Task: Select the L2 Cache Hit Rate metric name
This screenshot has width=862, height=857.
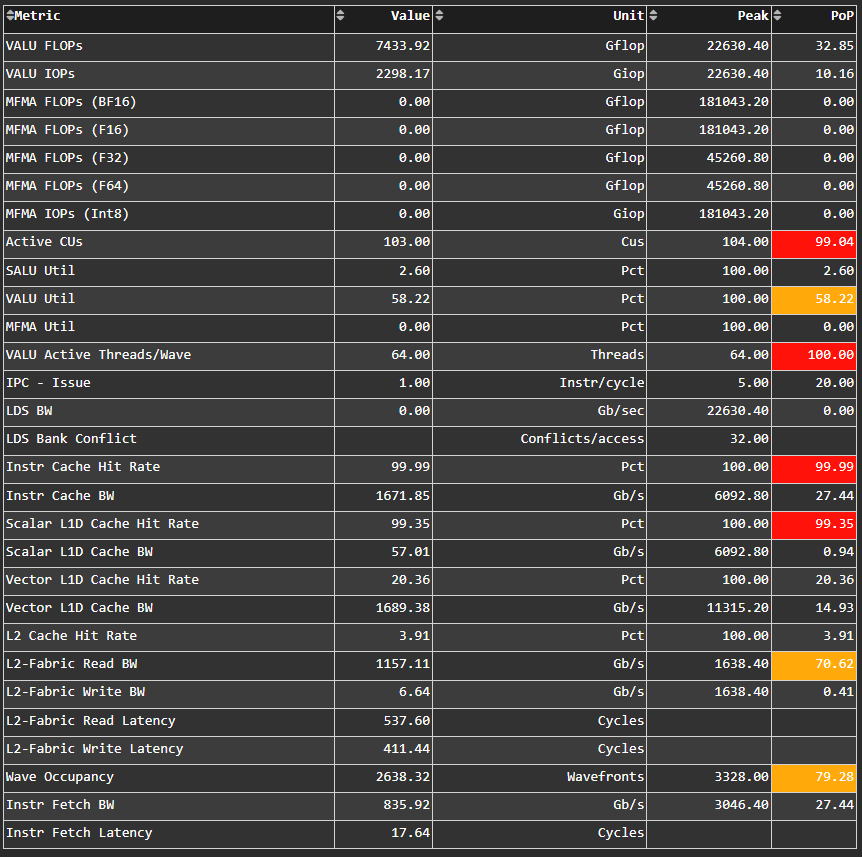Action: 71,636
